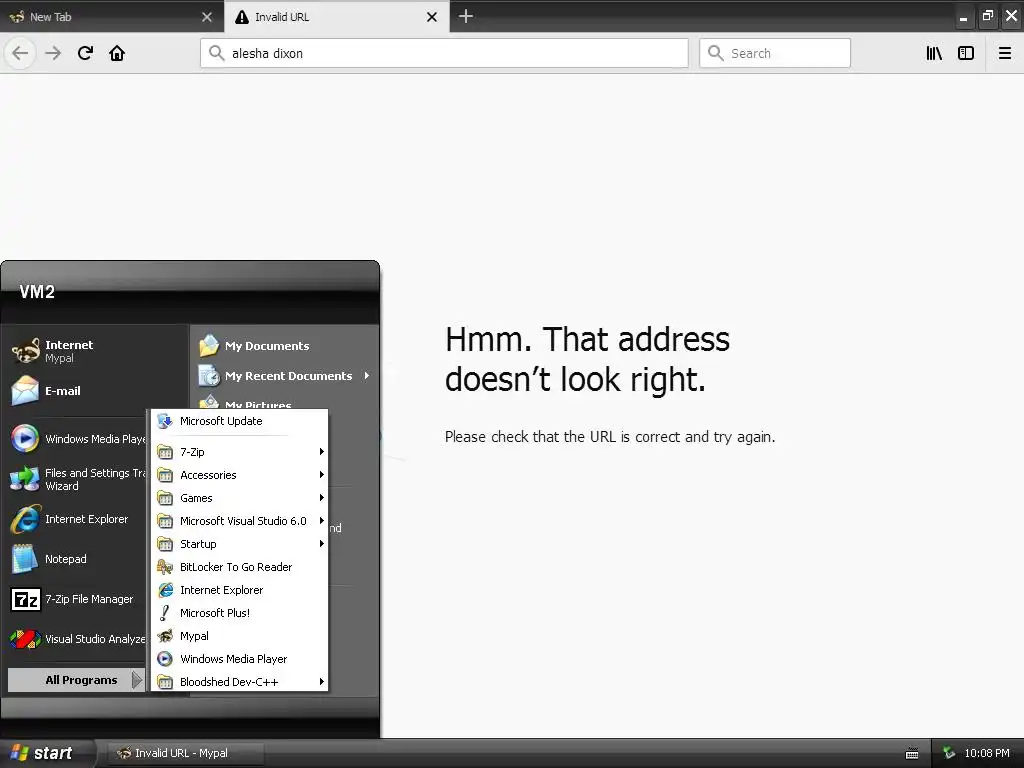Viewport: 1024px width, 768px height.
Task: Click the Windows start button
Action: pos(46,753)
